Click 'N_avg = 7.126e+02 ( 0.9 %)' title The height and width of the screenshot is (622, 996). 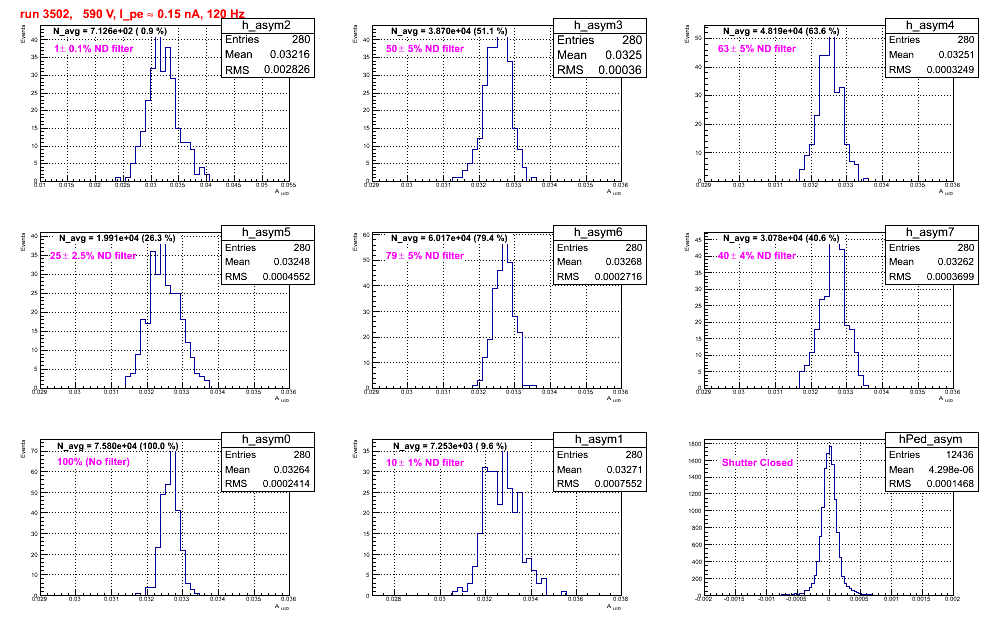pos(110,31)
